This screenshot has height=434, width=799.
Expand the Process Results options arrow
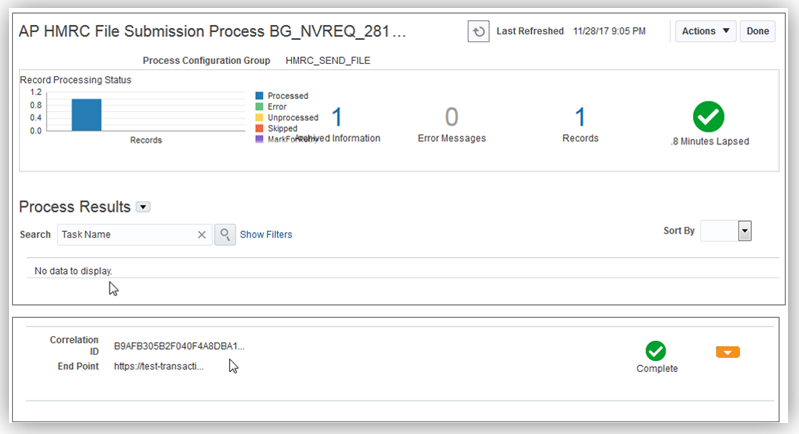click(x=143, y=207)
